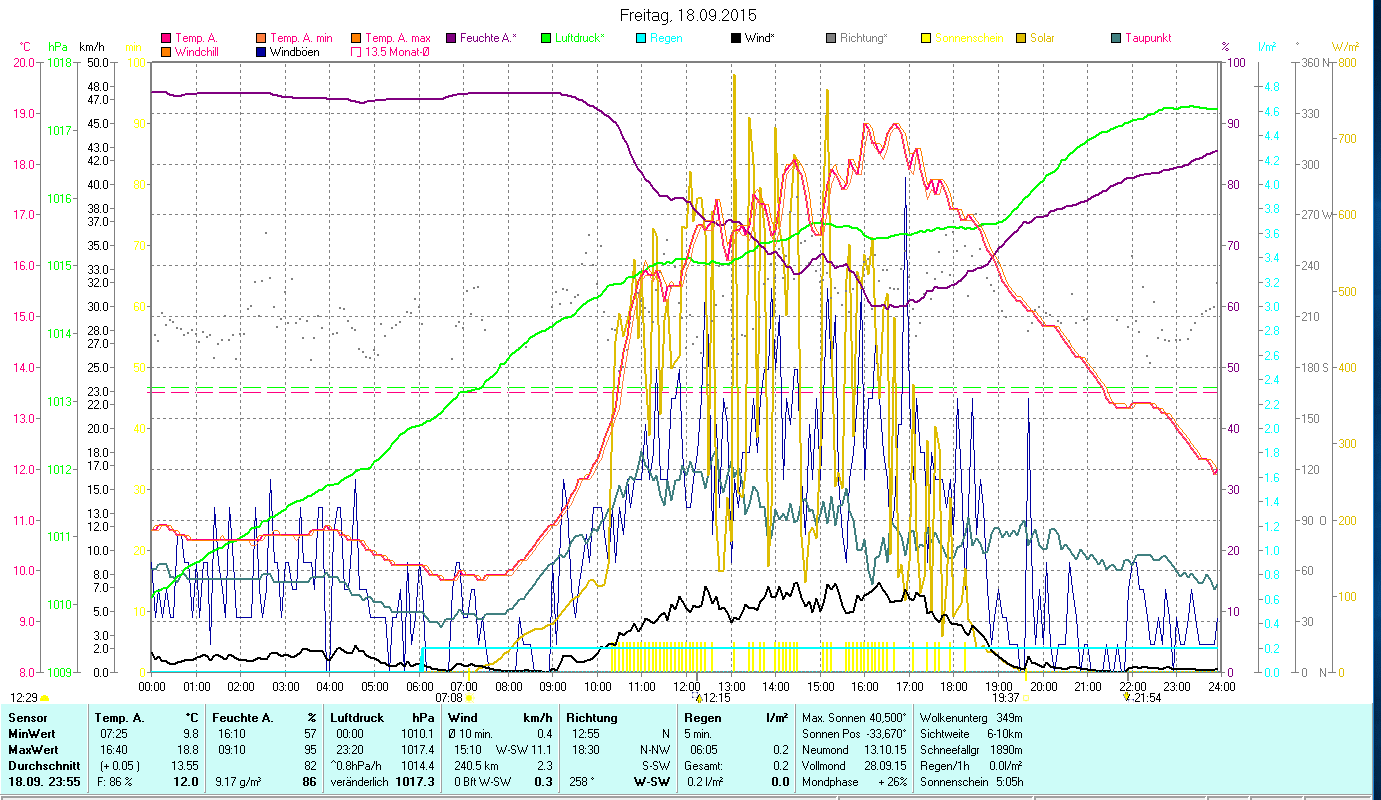
Task: Click the Temp. A. column header in table
Action: click(x=118, y=718)
